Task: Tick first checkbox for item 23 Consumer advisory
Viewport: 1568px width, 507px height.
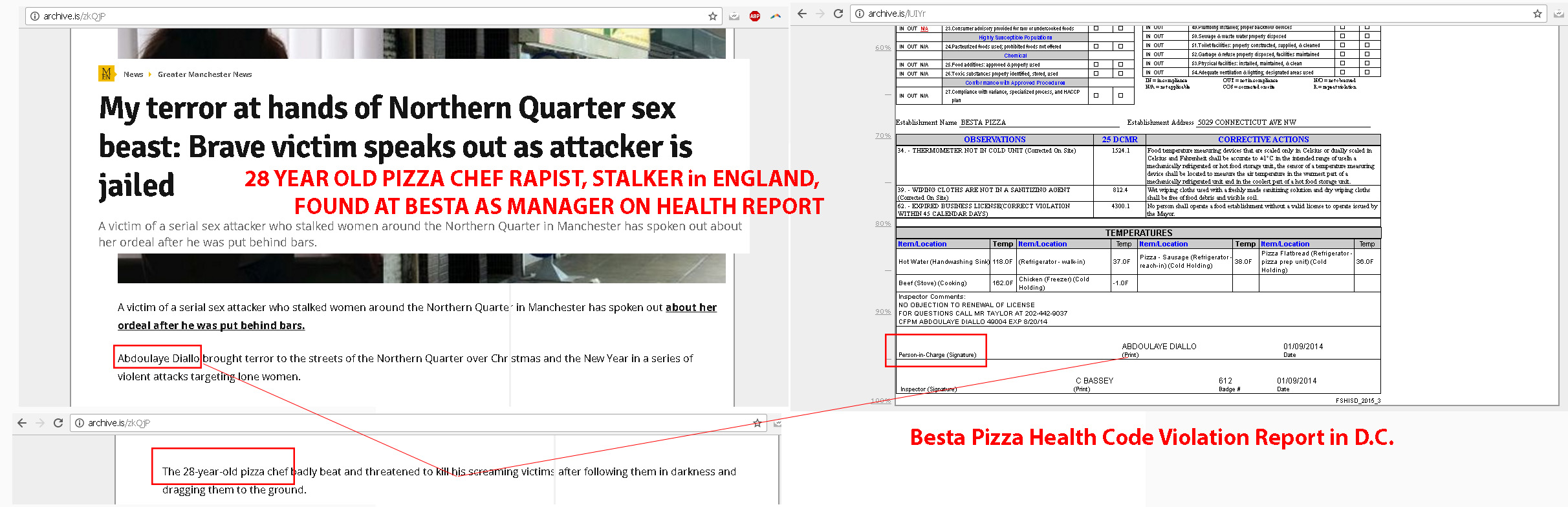Action: point(1096,28)
